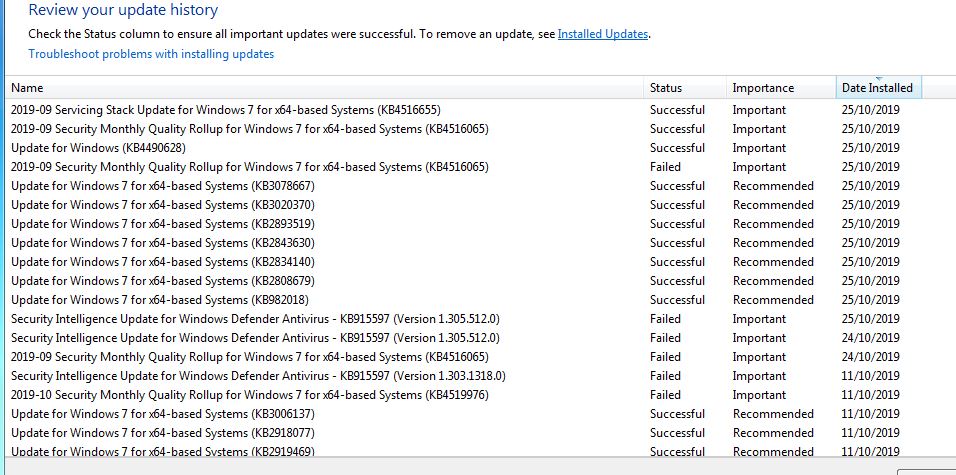This screenshot has height=475, width=956.
Task: Click Troubleshoot problems with installing updates
Action: 151,54
